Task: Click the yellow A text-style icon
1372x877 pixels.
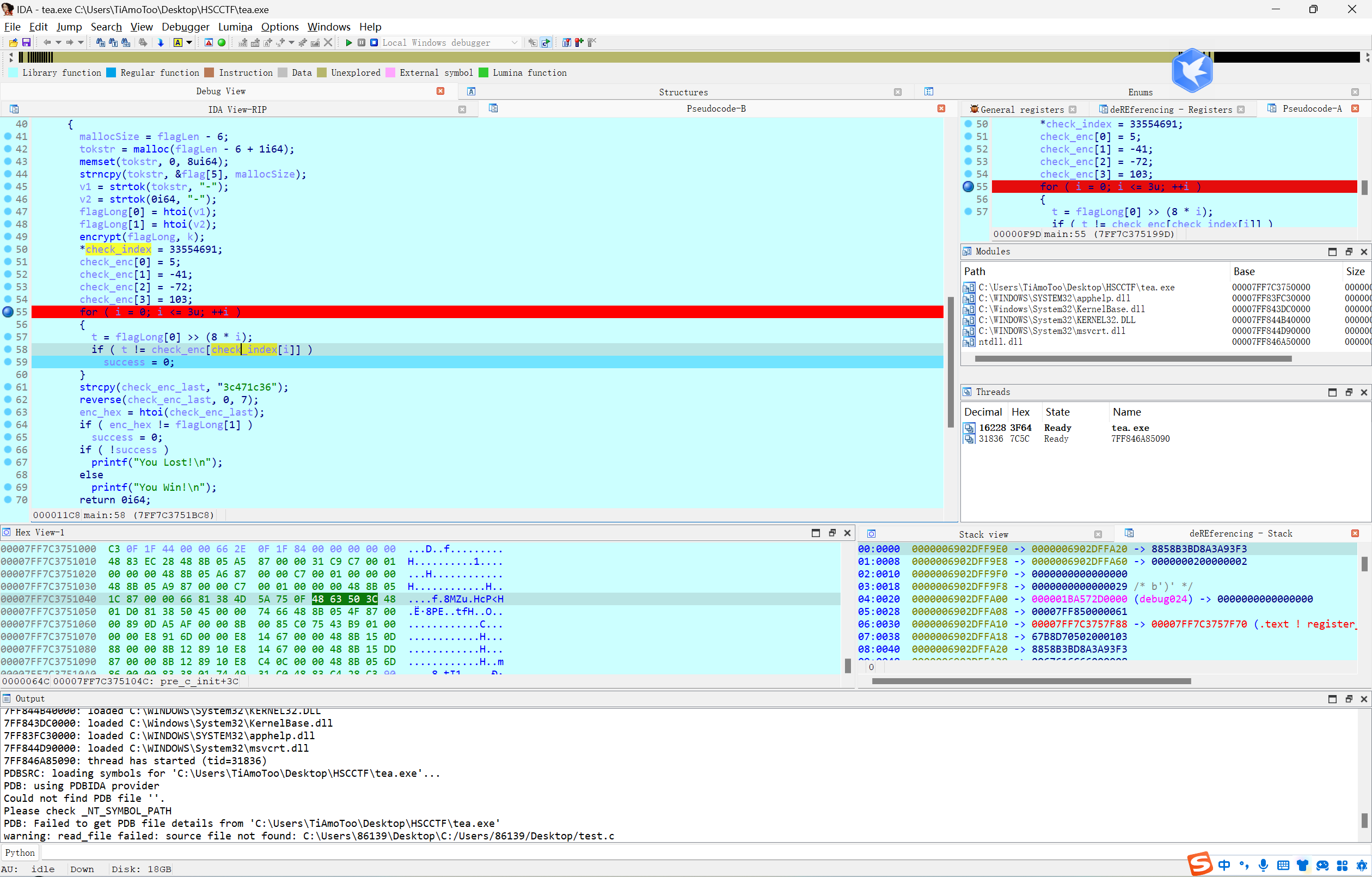Action: (x=178, y=43)
